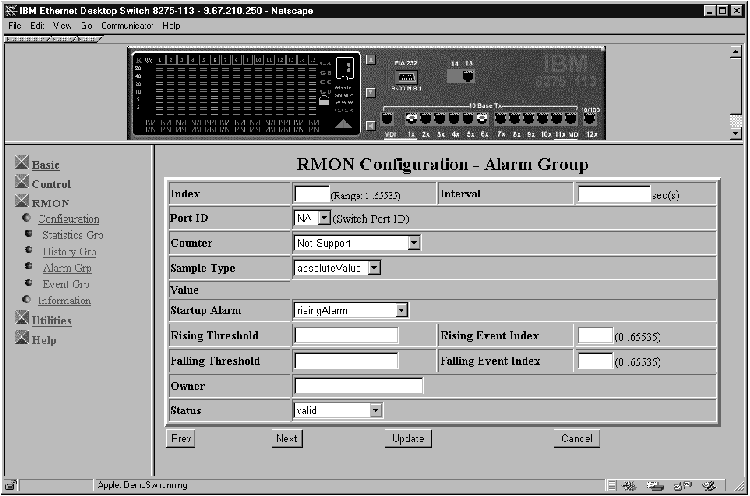This screenshot has width=750, height=496.
Task: Click the Rising Threshold input field
Action: point(346,336)
